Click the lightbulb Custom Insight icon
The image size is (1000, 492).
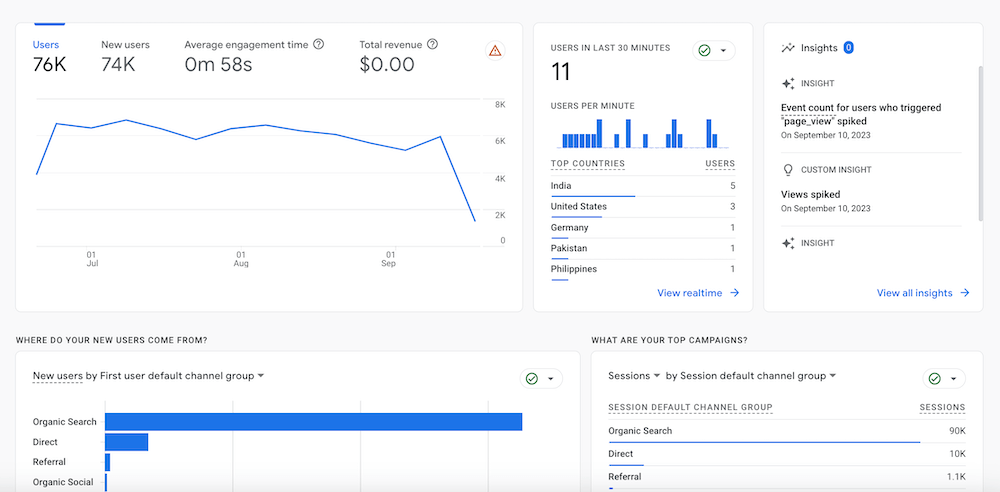point(788,170)
